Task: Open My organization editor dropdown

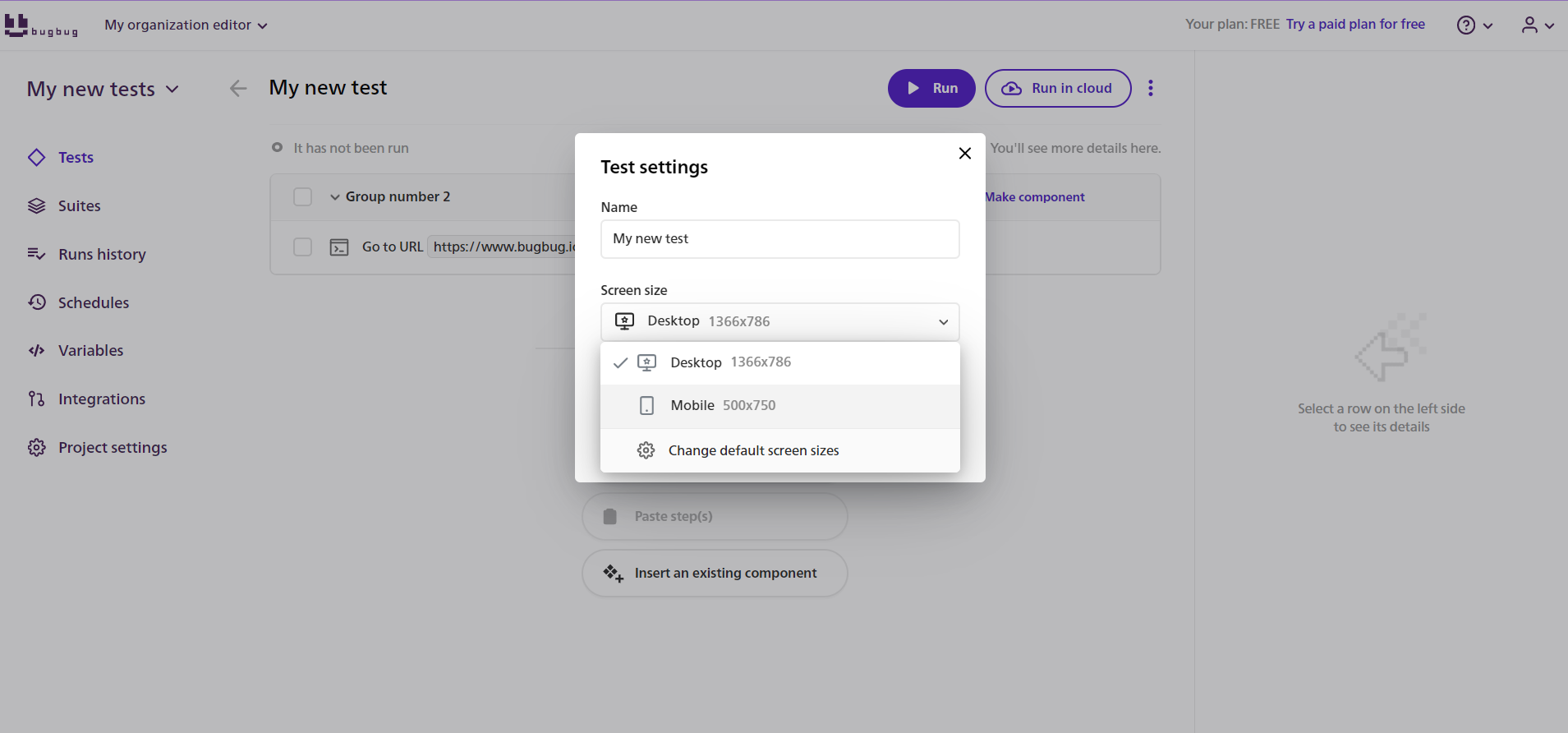Action: tap(186, 25)
